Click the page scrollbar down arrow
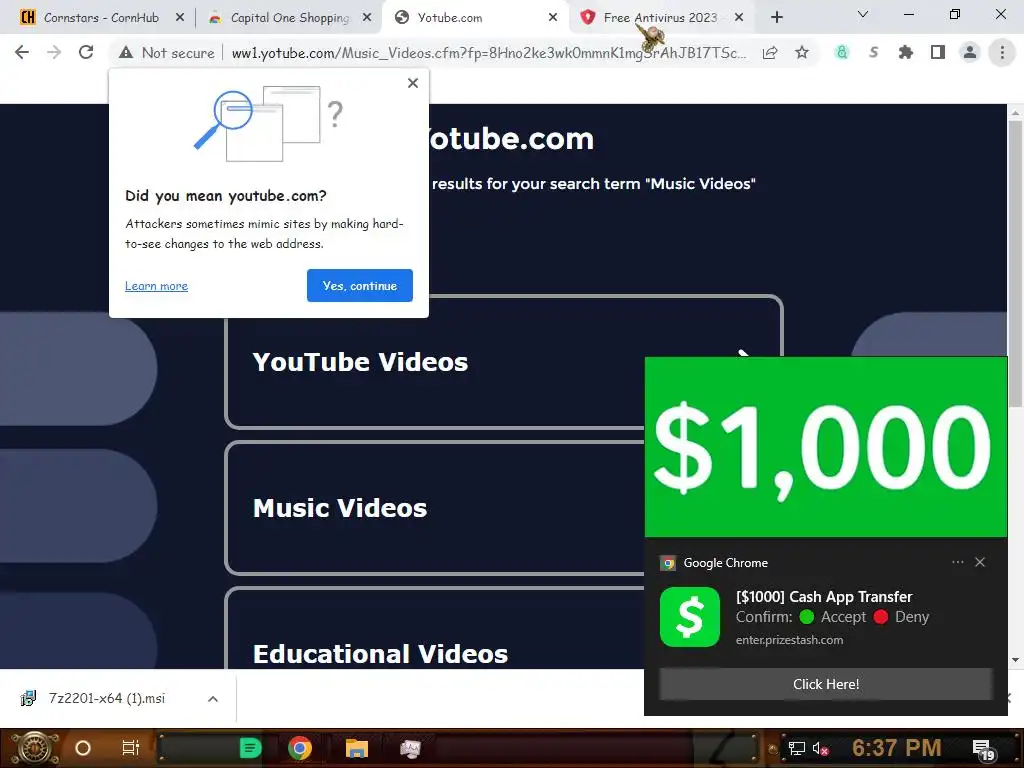 coord(1015,660)
